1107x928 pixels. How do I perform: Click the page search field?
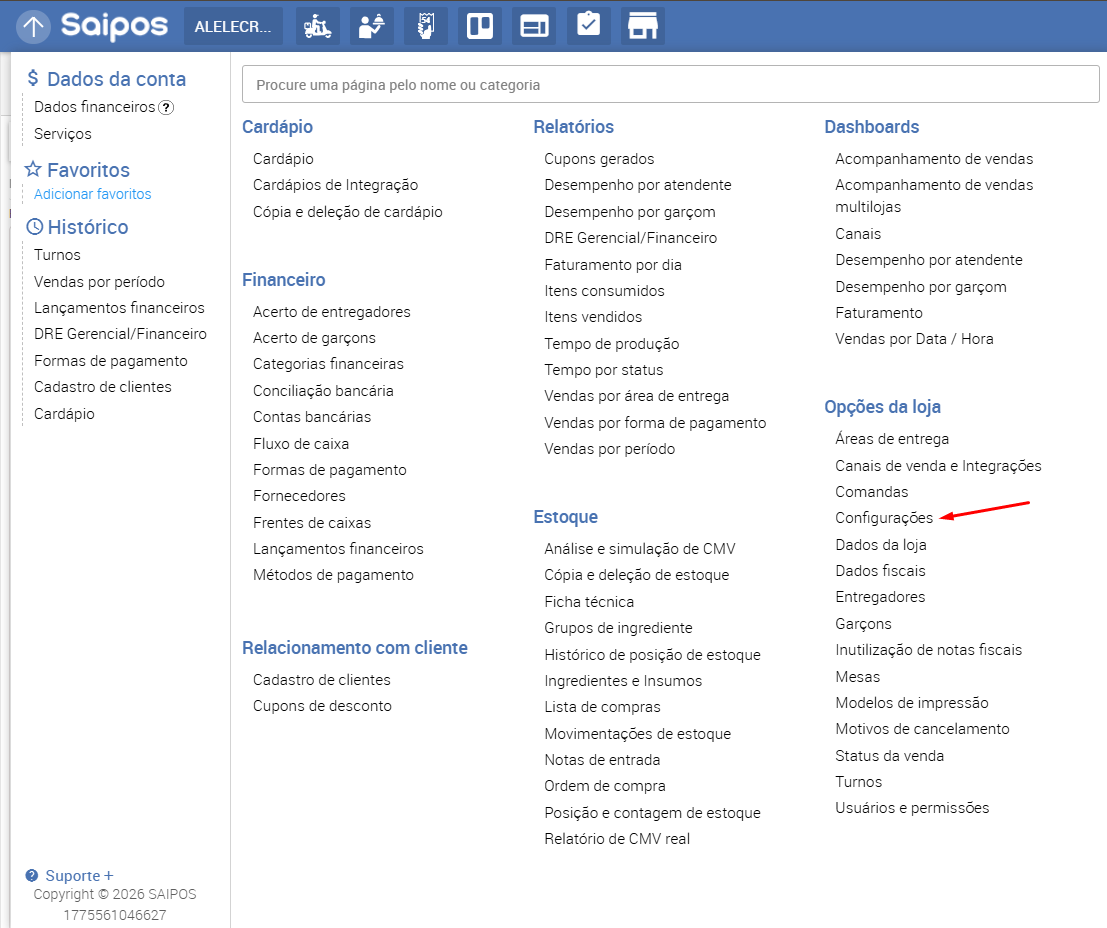click(x=670, y=85)
